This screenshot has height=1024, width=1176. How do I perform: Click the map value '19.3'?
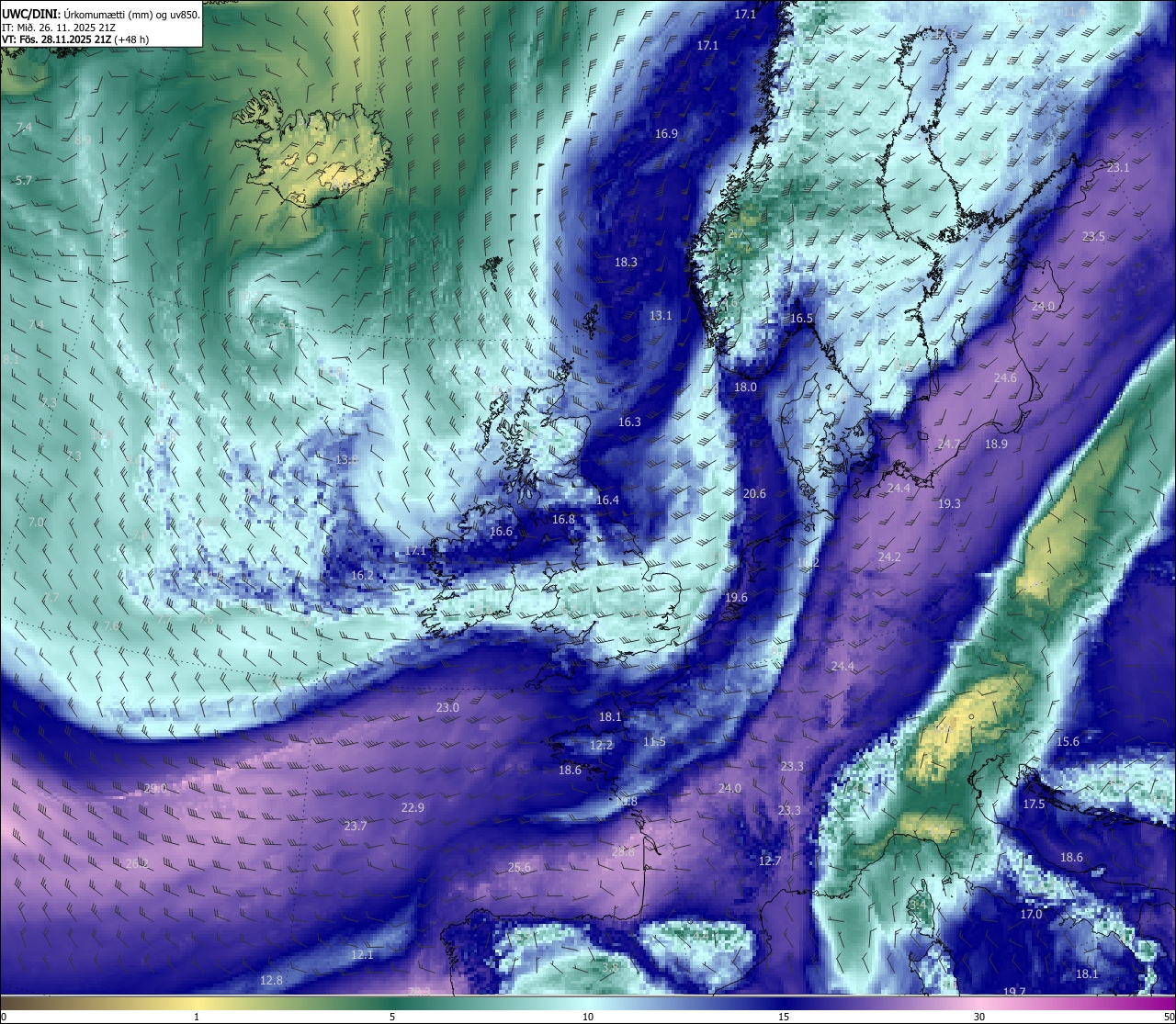949,503
